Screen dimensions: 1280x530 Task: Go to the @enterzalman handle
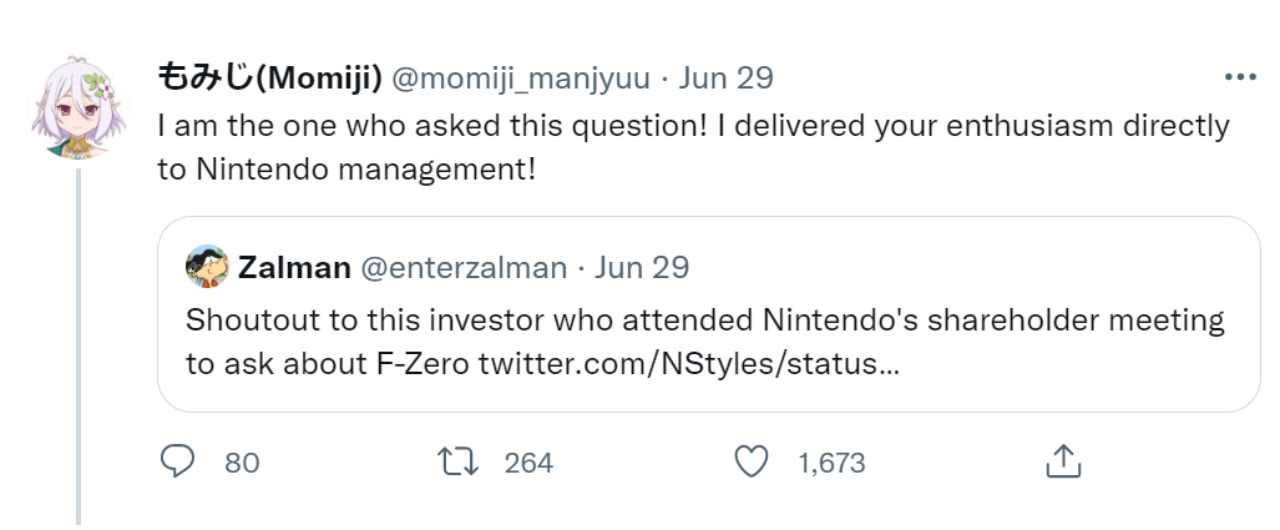click(x=463, y=268)
